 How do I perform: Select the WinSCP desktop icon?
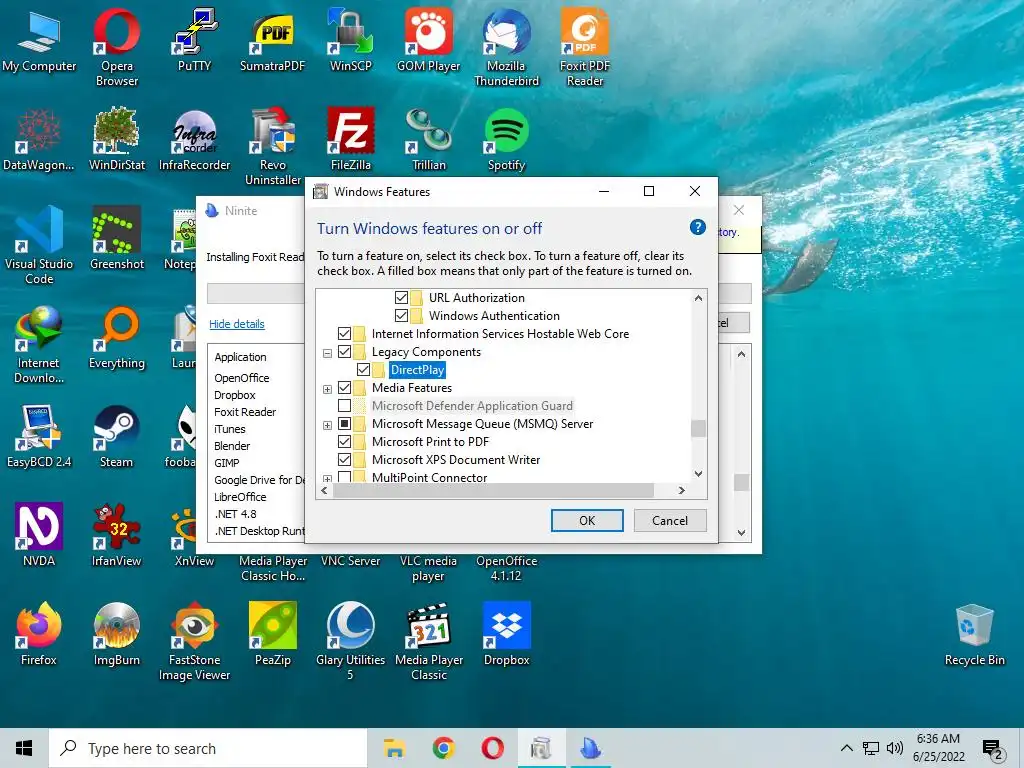(x=351, y=40)
